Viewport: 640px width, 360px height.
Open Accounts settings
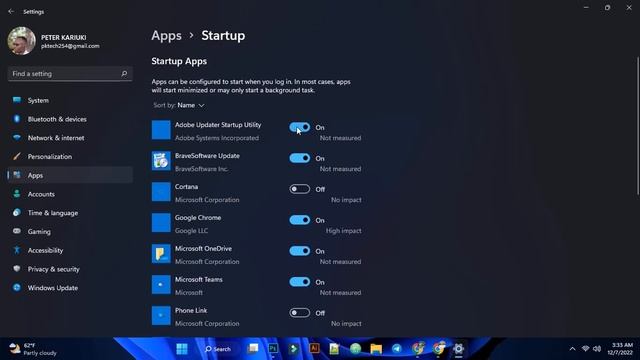(x=70, y=194)
